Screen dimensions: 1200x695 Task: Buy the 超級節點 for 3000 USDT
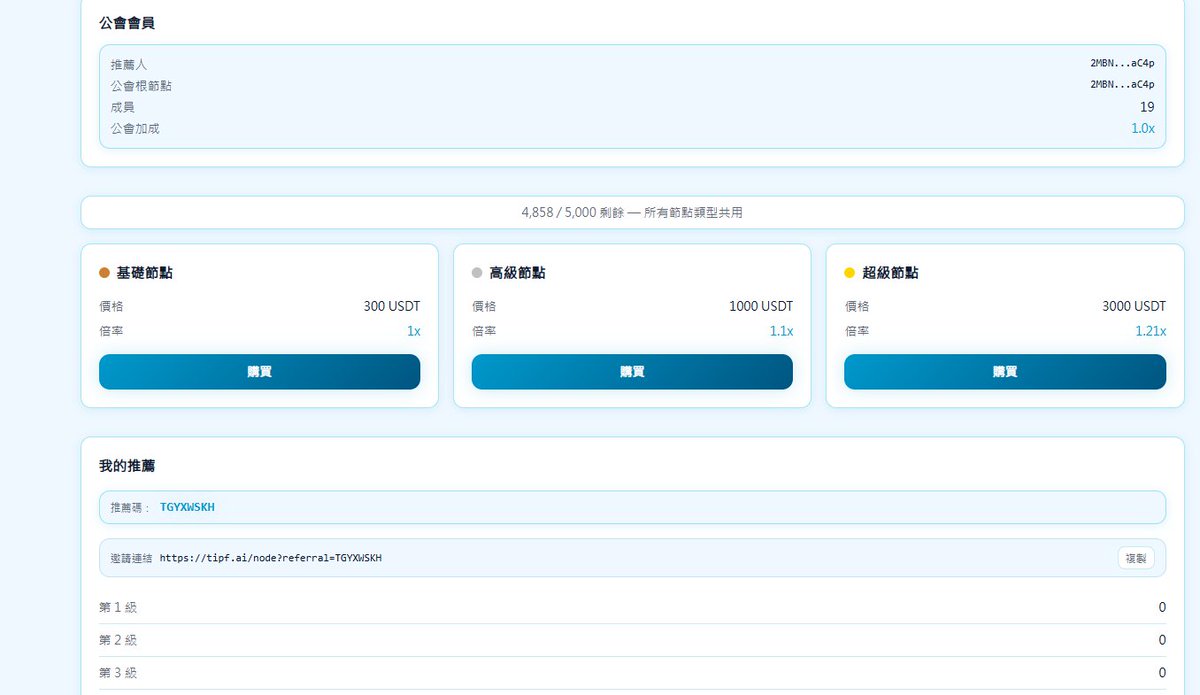(x=1005, y=371)
